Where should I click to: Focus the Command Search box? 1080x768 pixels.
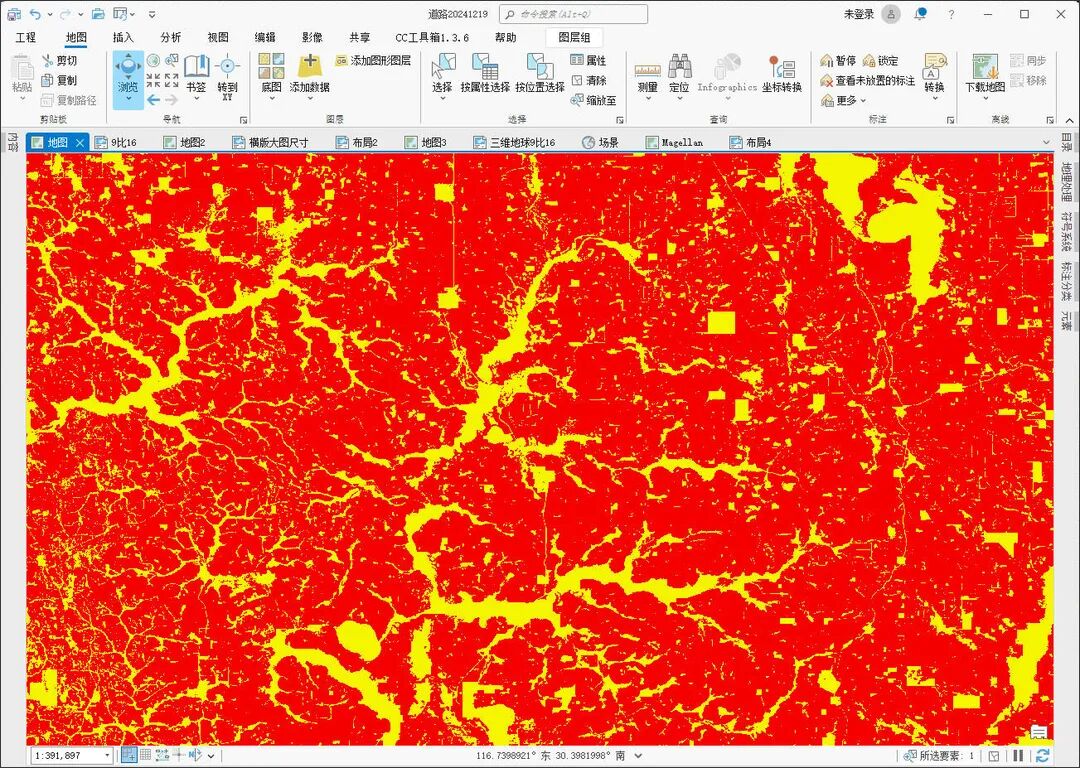pyautogui.click(x=573, y=14)
